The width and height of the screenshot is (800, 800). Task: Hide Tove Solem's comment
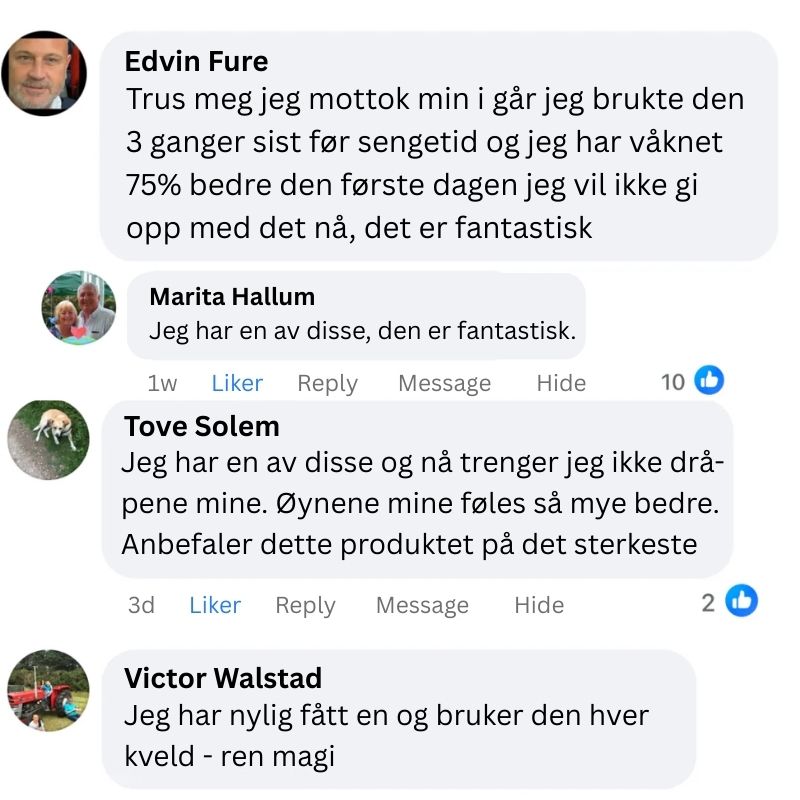[539, 605]
